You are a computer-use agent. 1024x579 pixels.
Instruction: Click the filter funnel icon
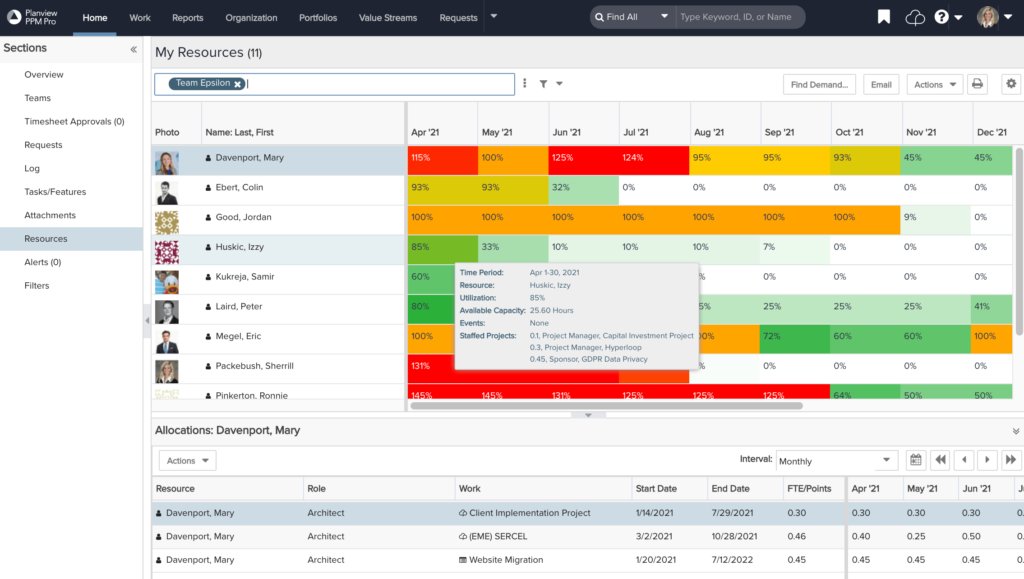543,84
